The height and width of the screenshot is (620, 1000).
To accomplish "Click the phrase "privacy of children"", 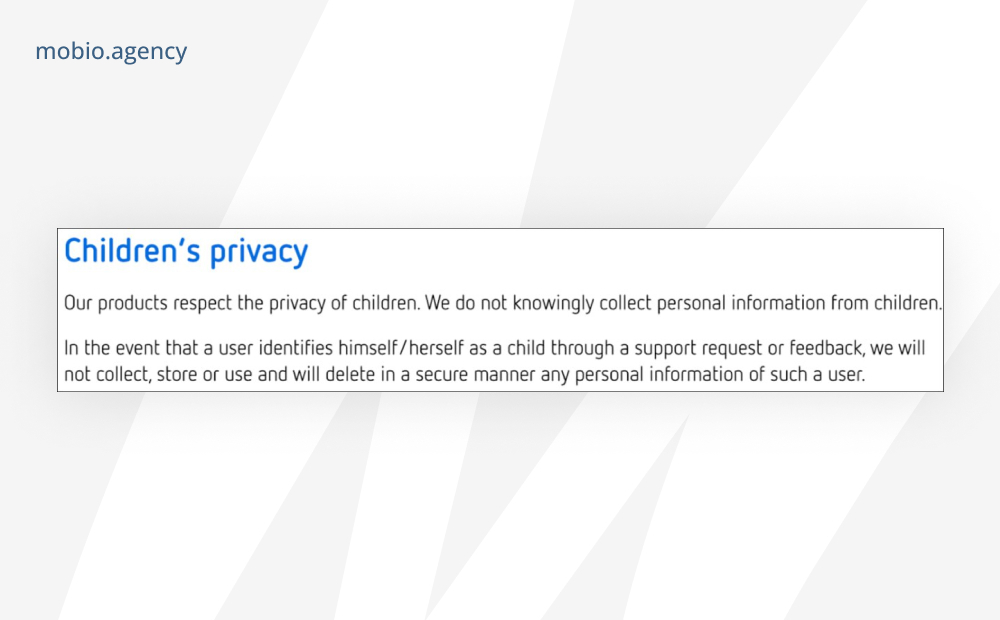I will pyautogui.click(x=343, y=303).
